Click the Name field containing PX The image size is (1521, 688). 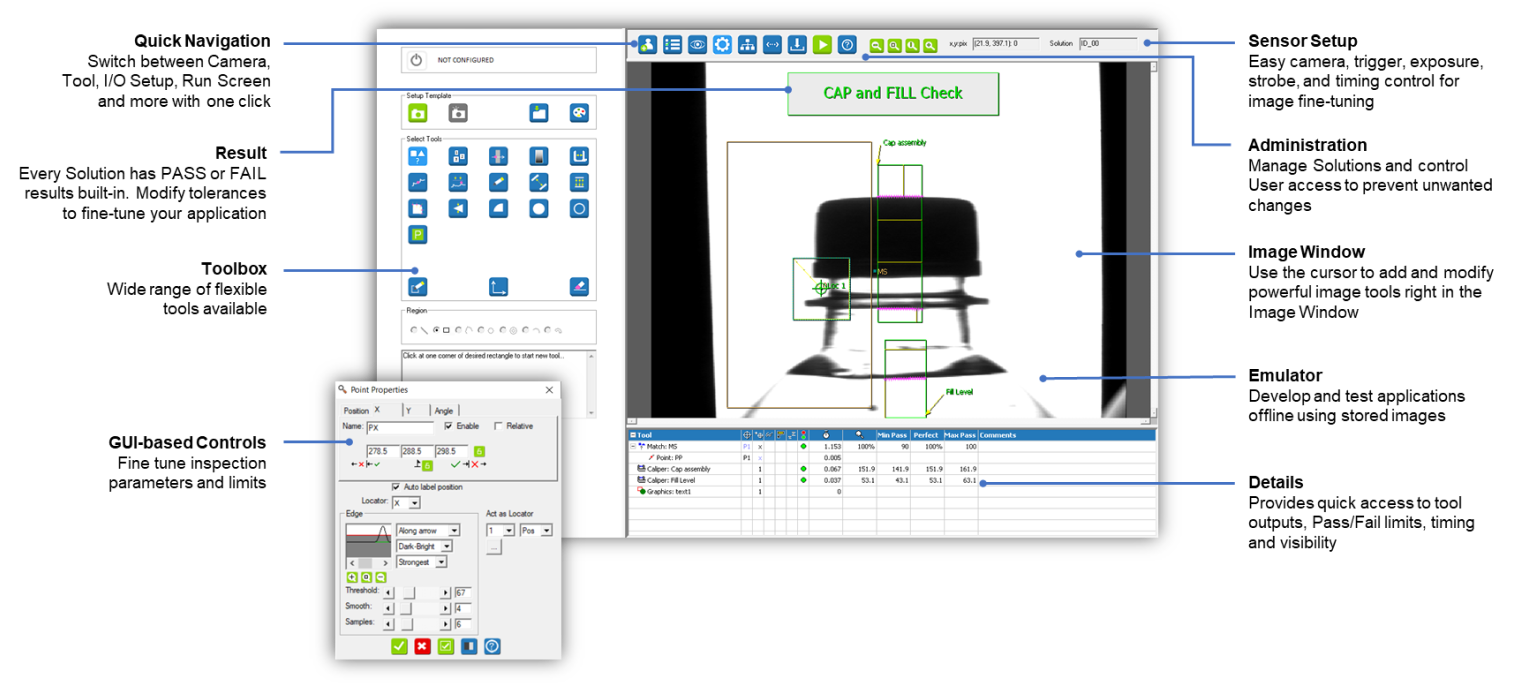click(x=400, y=428)
